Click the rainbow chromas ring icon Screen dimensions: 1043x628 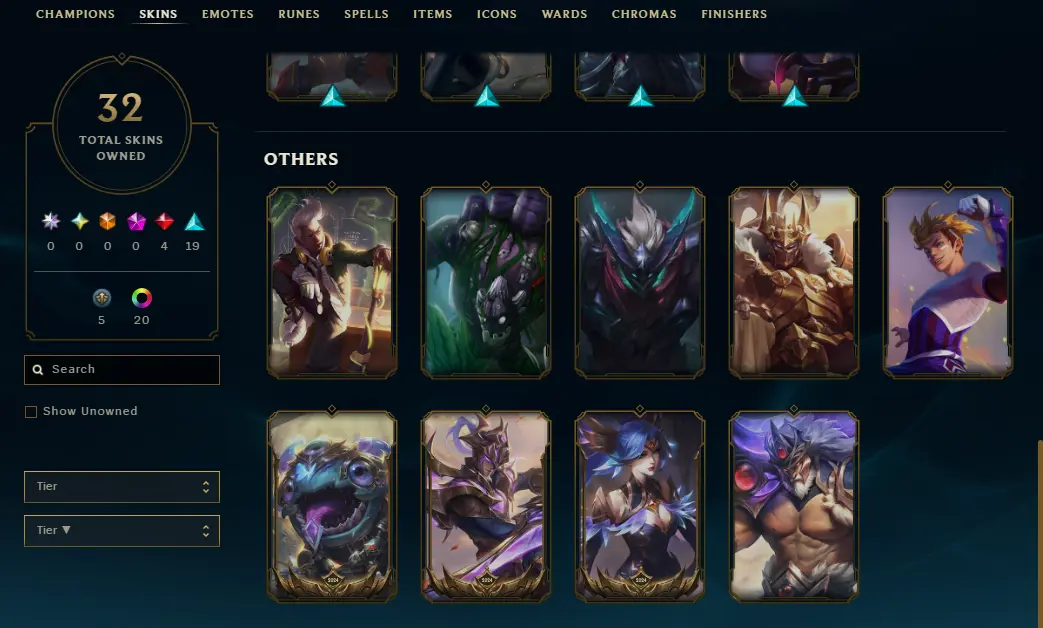(x=142, y=298)
